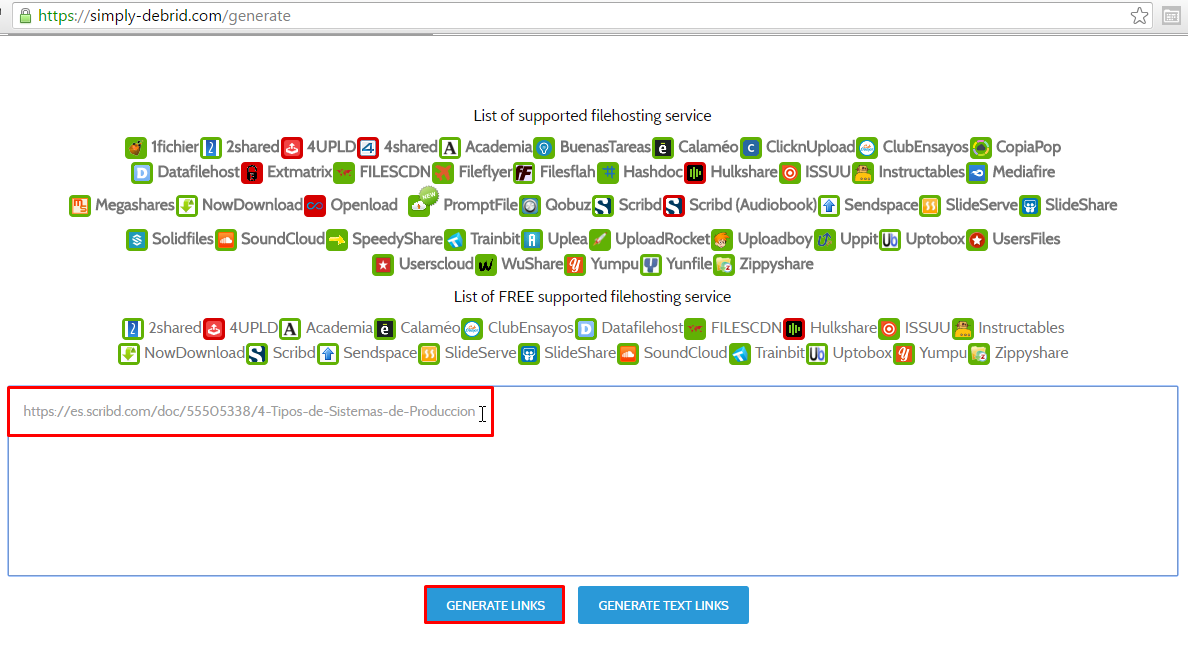The image size is (1188, 646).
Task: Click the "Datafilehost" label in the FREE list
Action: (642, 328)
